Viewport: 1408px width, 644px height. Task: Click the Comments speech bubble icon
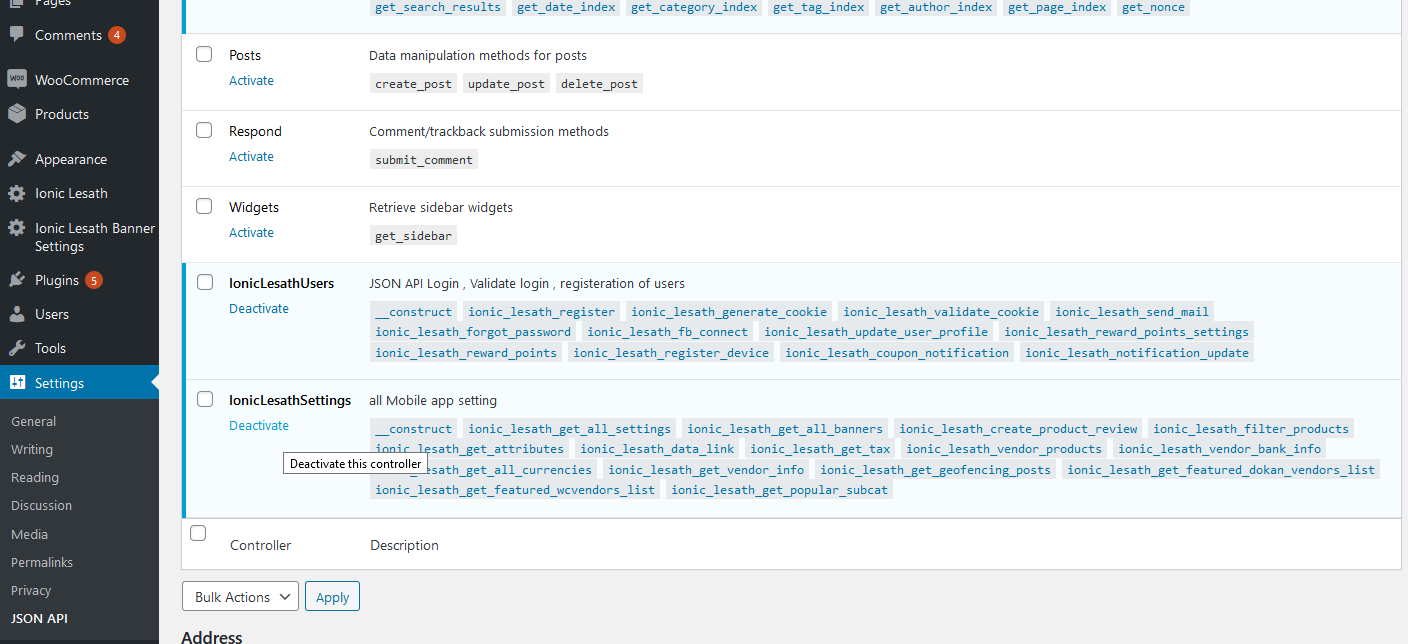tap(16, 35)
